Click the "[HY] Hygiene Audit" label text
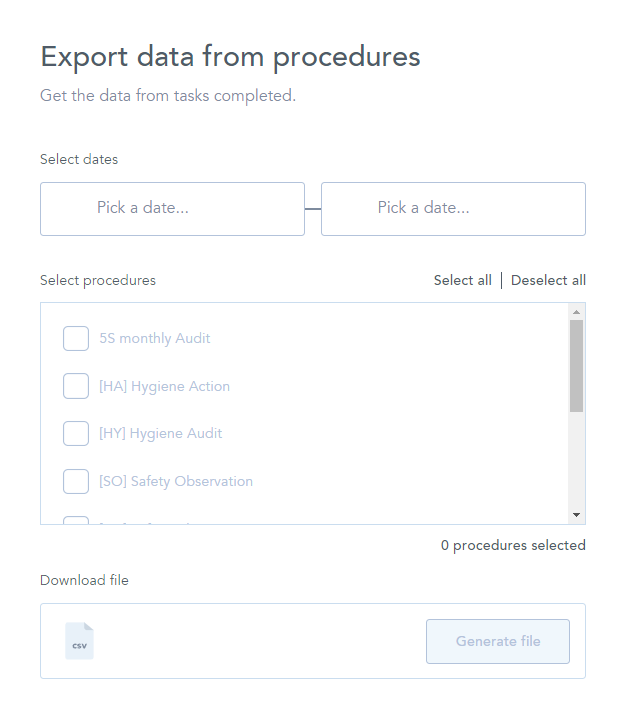The height and width of the screenshot is (705, 618). 160,433
